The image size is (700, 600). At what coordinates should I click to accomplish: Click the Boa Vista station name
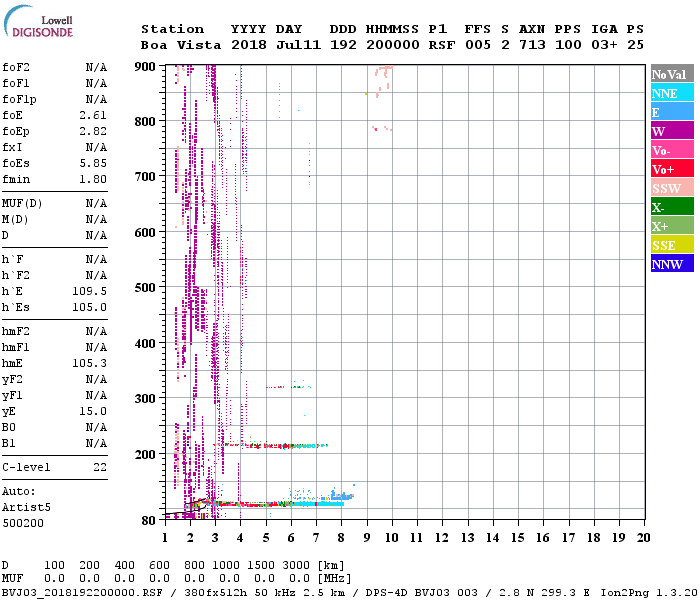(181, 45)
